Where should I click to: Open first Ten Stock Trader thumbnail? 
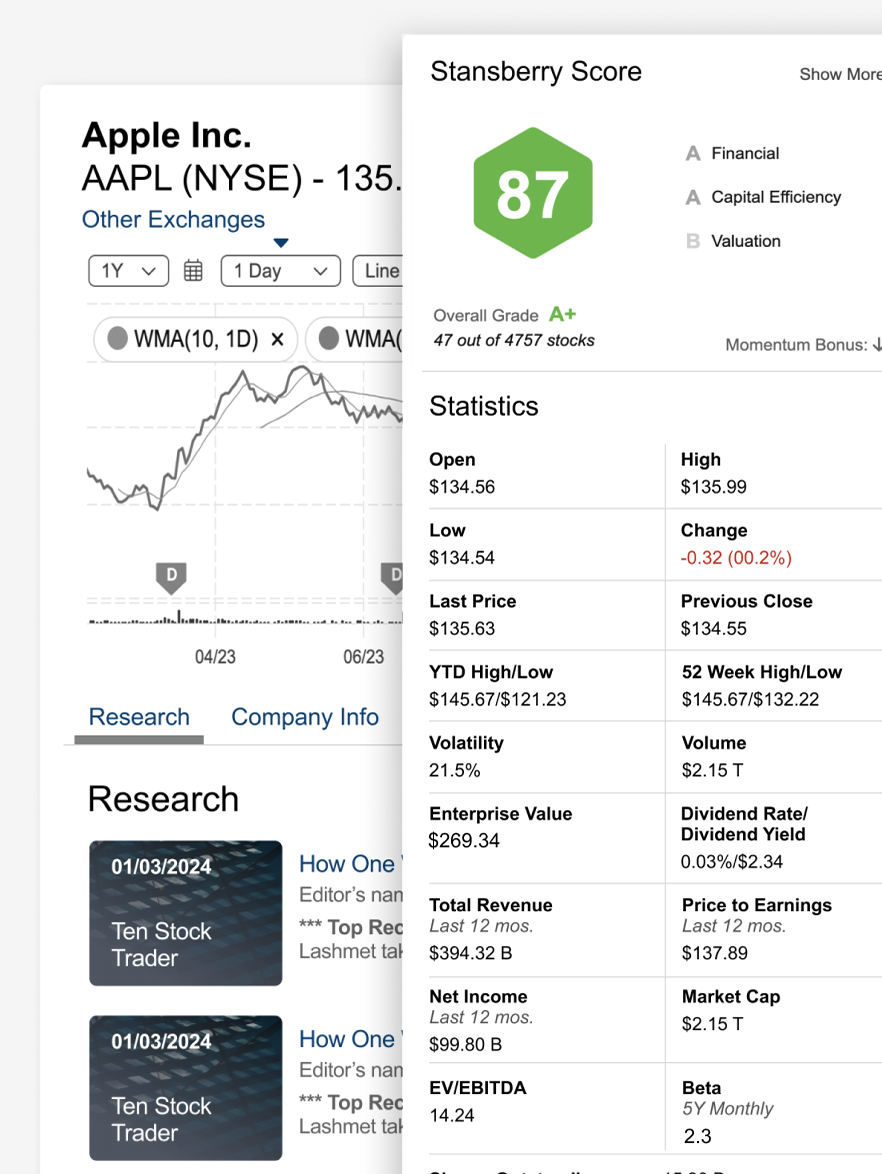[186, 913]
